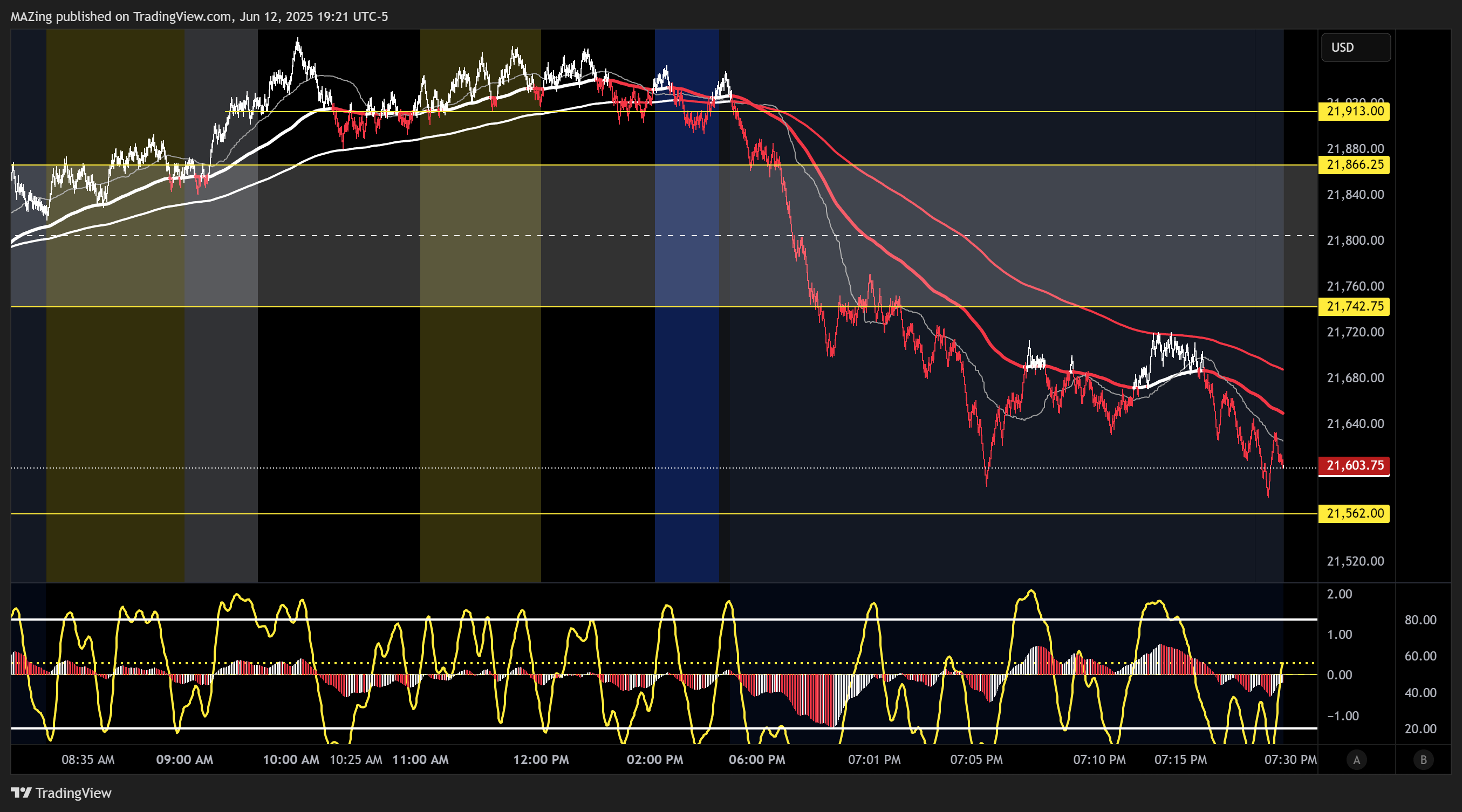Click the 21,760.00 price axis value
The image size is (1462, 812).
1355,286
